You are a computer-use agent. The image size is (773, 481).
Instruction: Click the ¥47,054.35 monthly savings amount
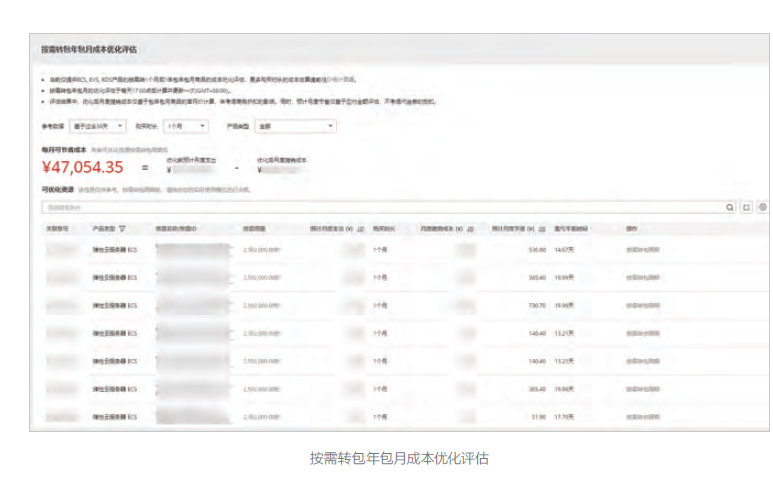tap(83, 167)
